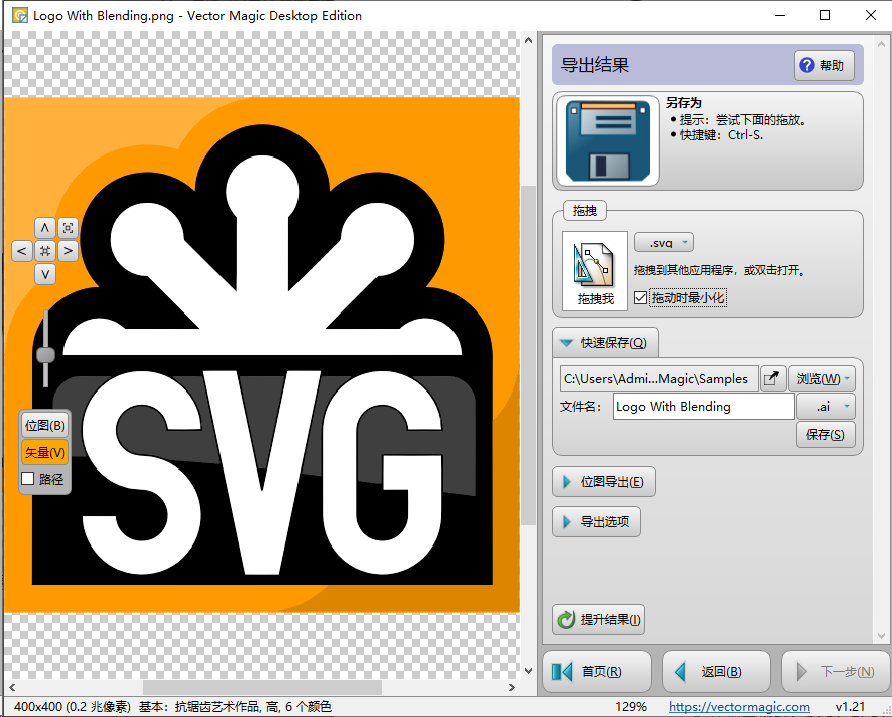Viewport: 892px width, 717px height.
Task: Go to 首页 home page
Action: tap(597, 671)
